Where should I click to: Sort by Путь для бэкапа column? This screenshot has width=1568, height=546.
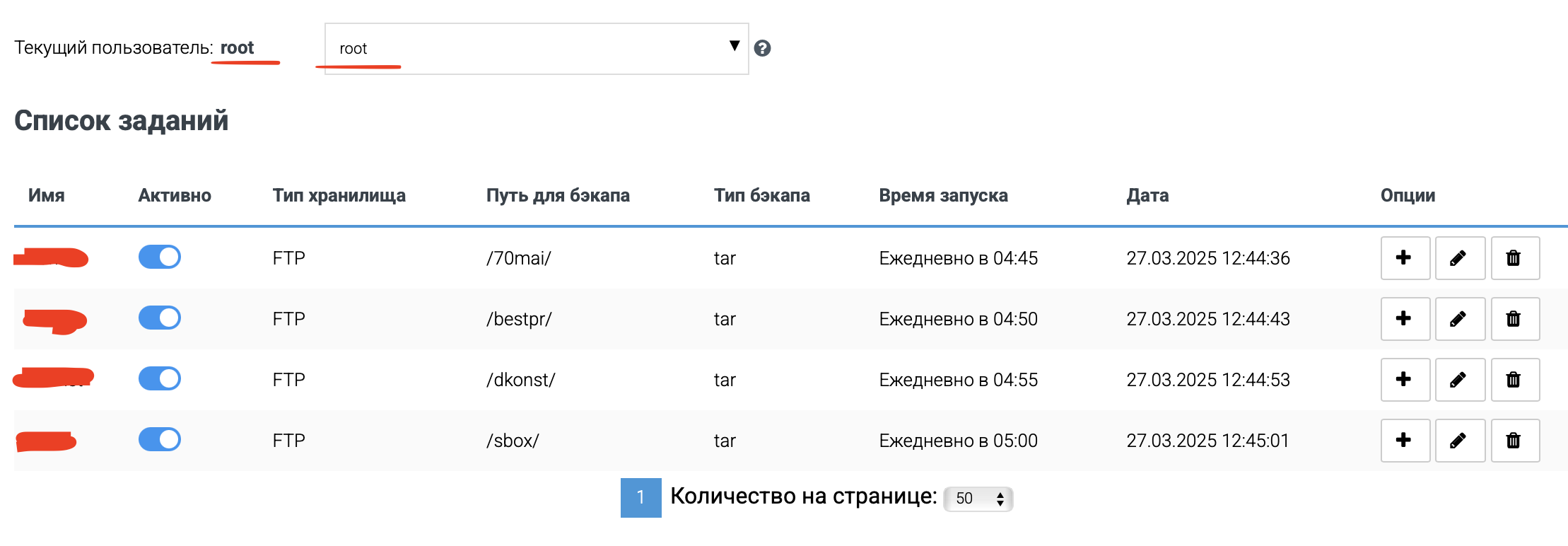(x=558, y=196)
